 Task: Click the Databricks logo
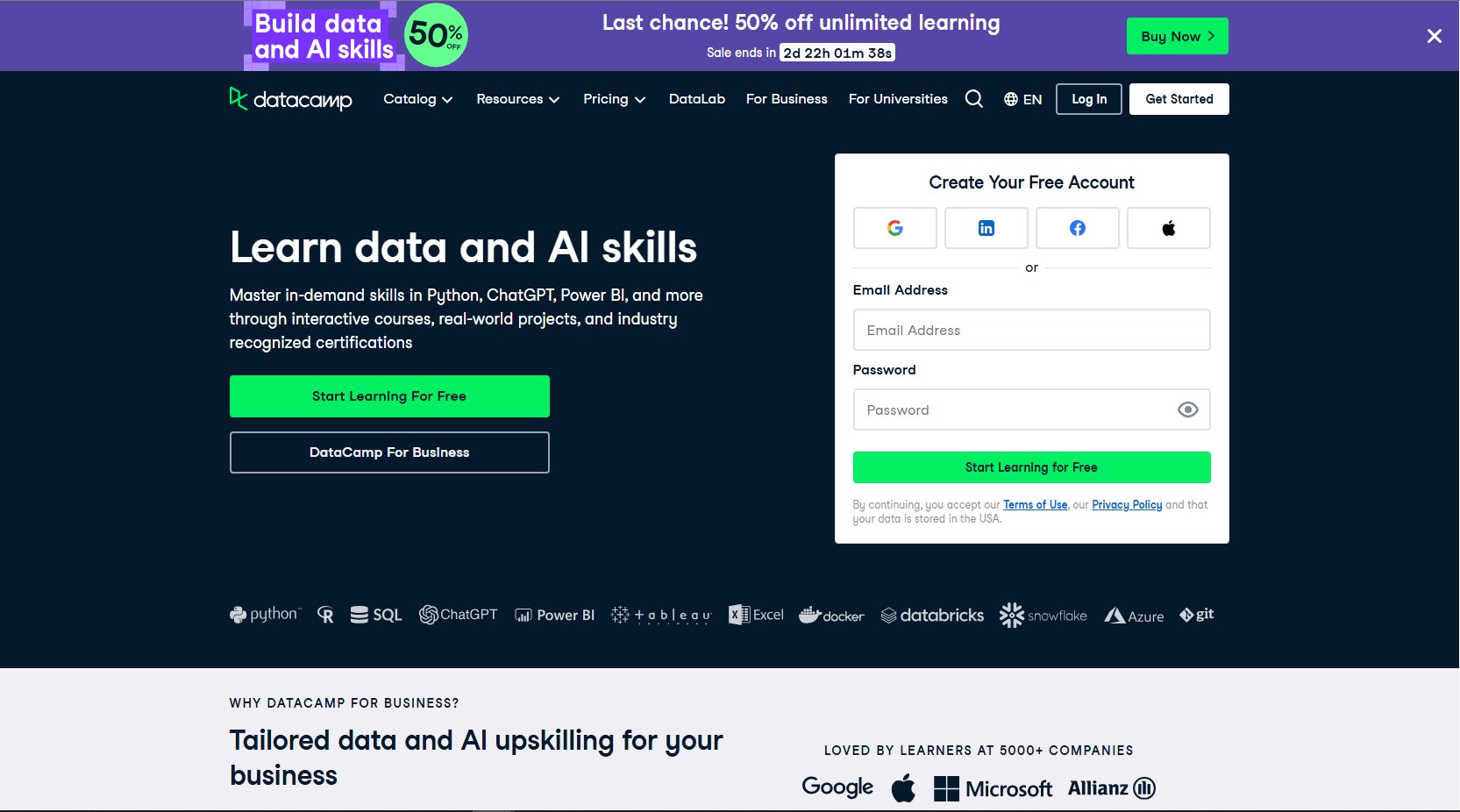tap(932, 616)
